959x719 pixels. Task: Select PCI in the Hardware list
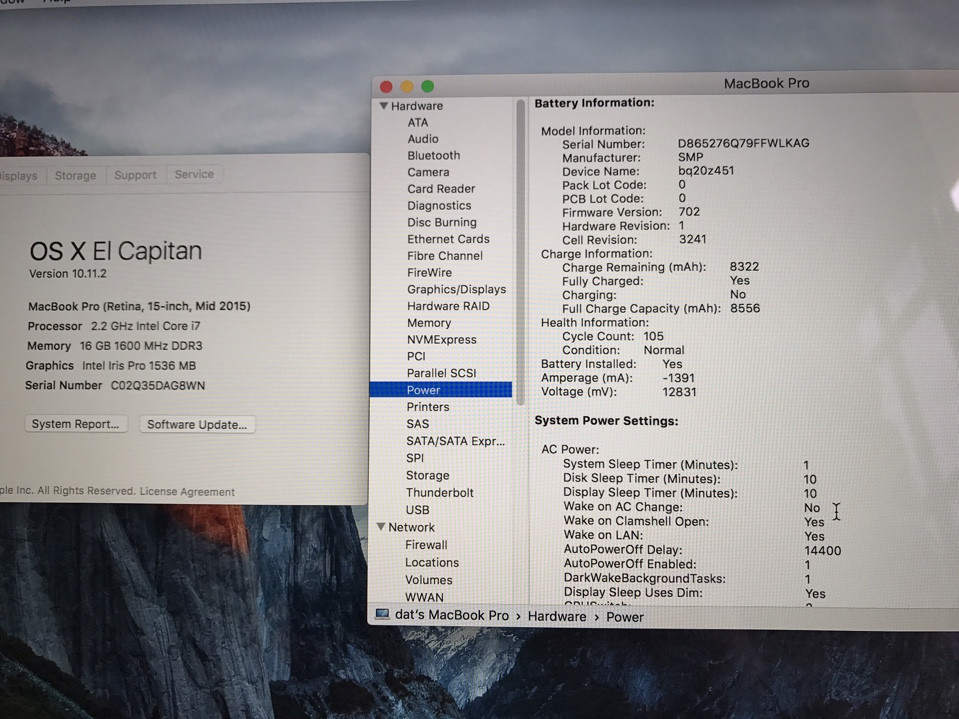pos(416,356)
